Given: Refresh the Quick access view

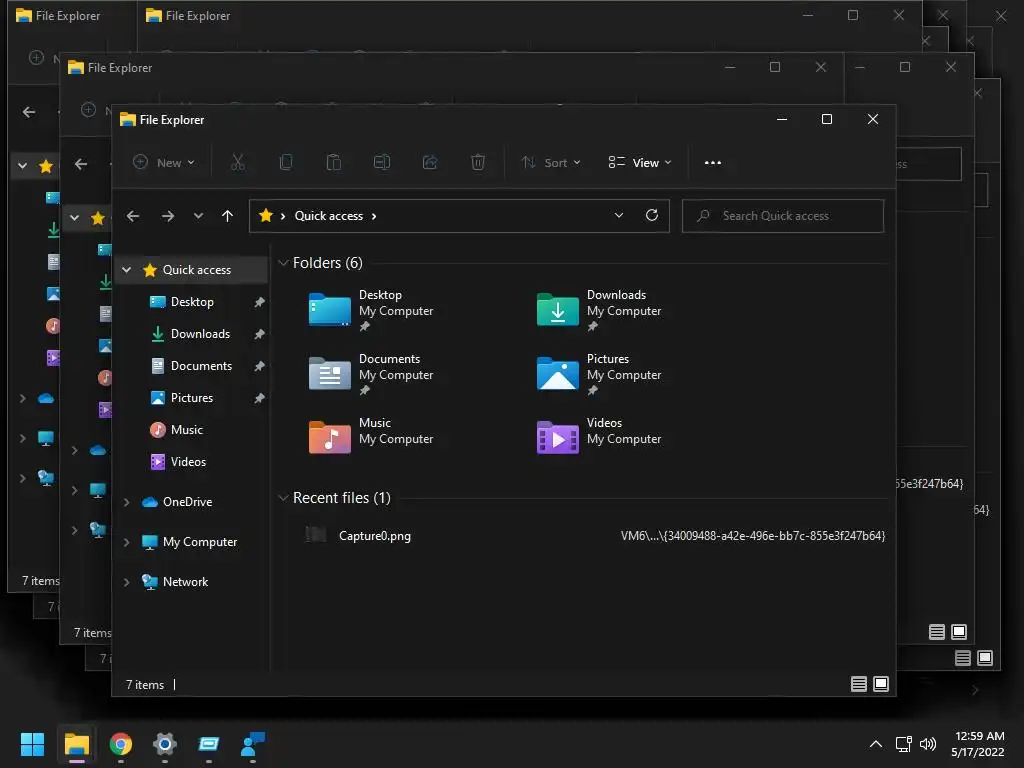Looking at the screenshot, I should (x=652, y=216).
